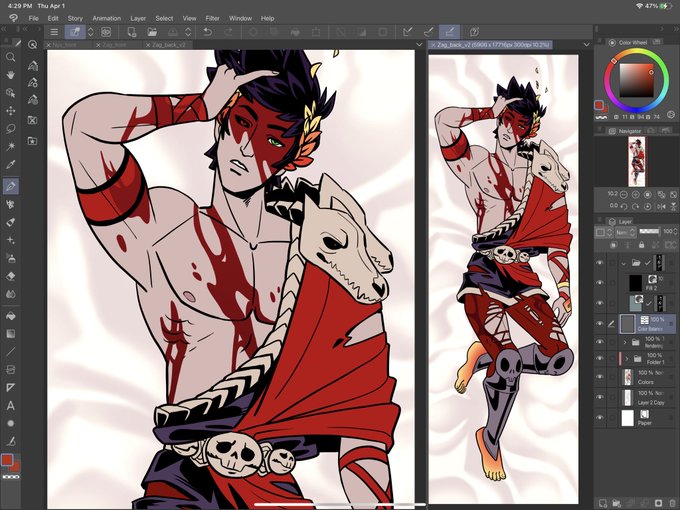Open the Story menu
The height and width of the screenshot is (510, 680).
75,18
